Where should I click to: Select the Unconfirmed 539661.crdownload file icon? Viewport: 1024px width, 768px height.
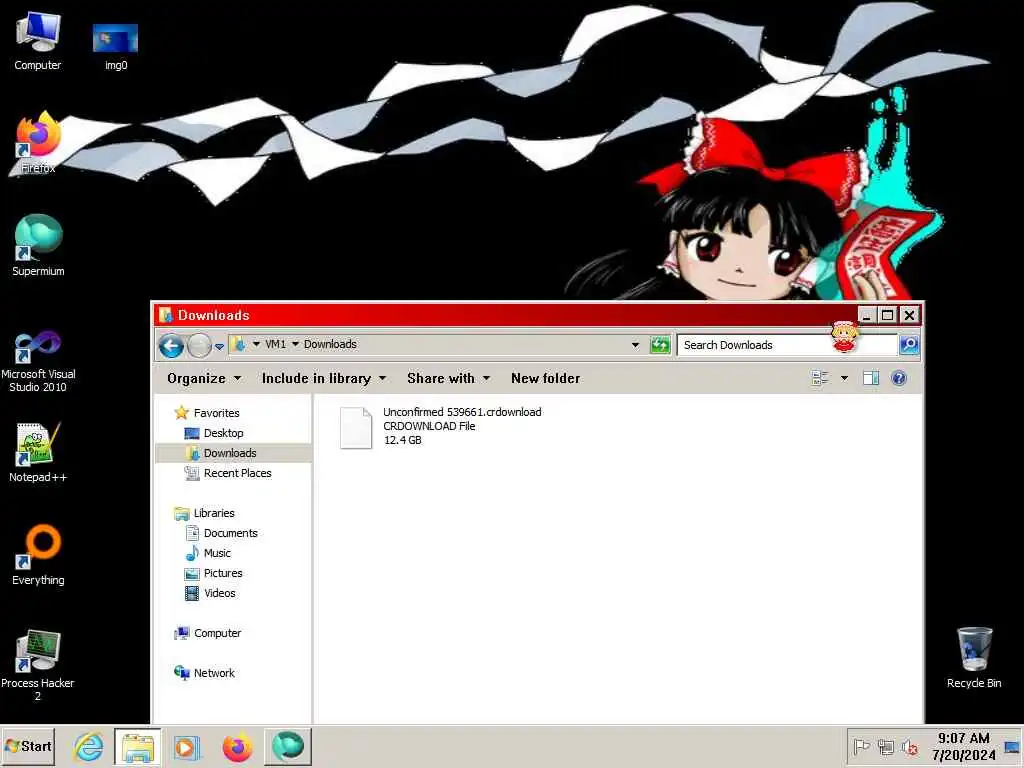356,428
